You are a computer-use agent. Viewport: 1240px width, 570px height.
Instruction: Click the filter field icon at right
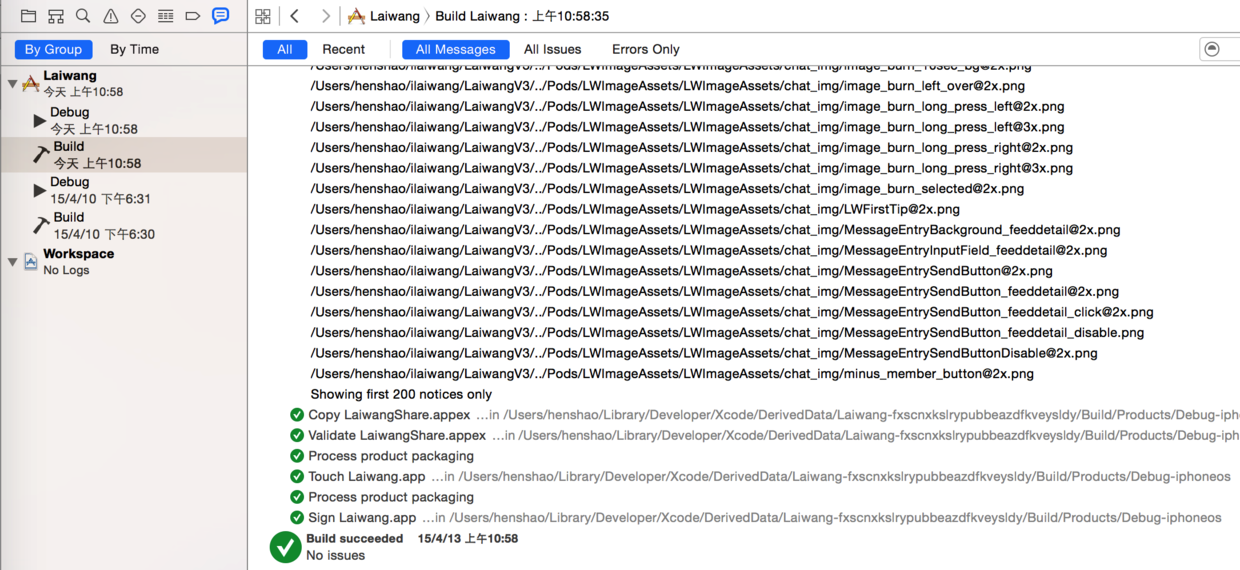point(1212,49)
